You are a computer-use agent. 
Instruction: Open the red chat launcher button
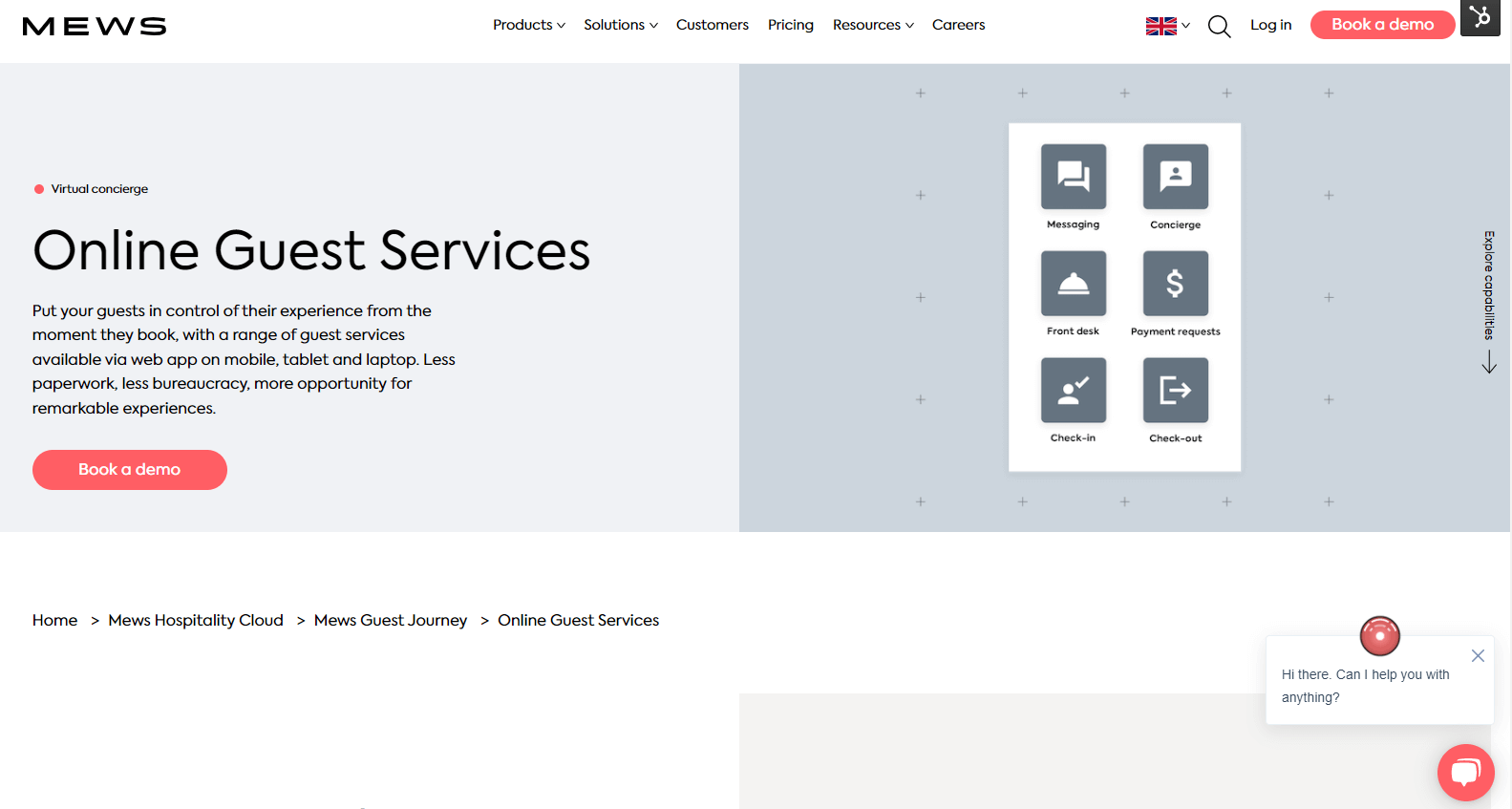point(1465,772)
